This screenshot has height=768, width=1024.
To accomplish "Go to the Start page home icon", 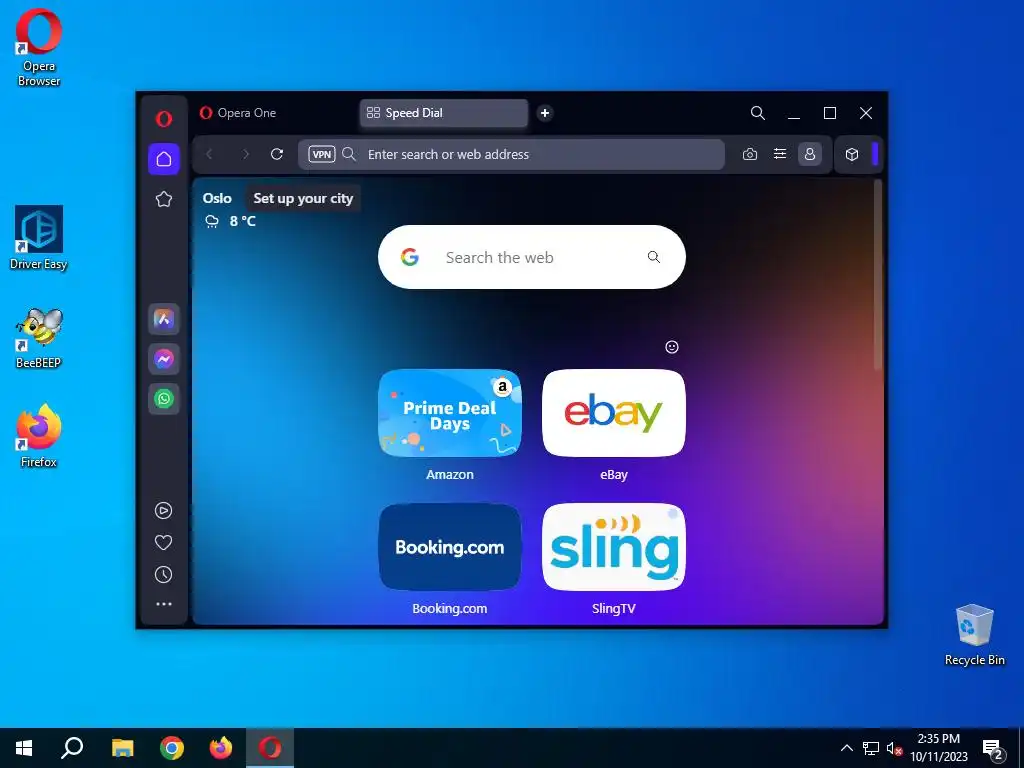I will coord(164,159).
